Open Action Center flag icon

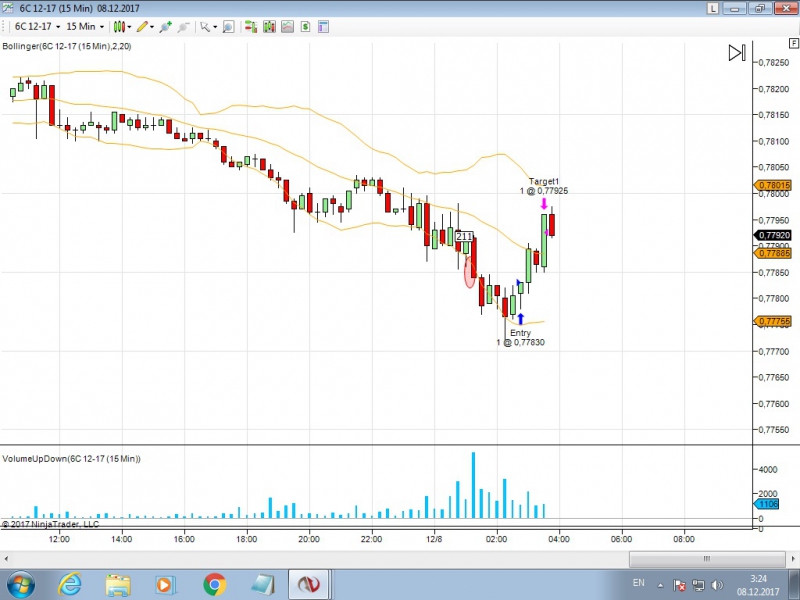tap(679, 585)
